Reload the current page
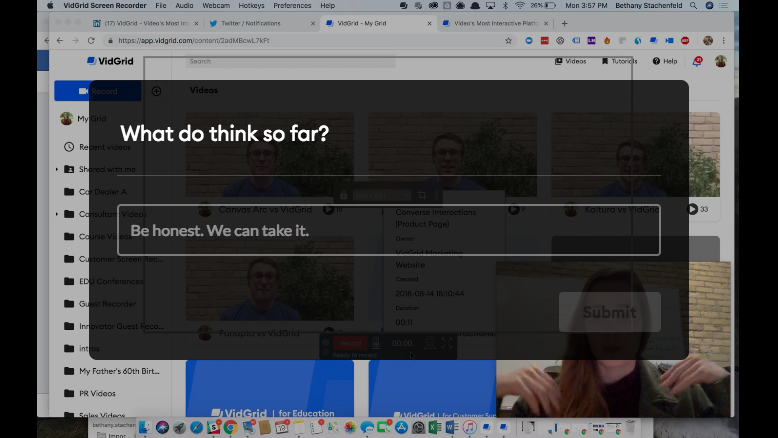The width and height of the screenshot is (778, 438). point(91,41)
